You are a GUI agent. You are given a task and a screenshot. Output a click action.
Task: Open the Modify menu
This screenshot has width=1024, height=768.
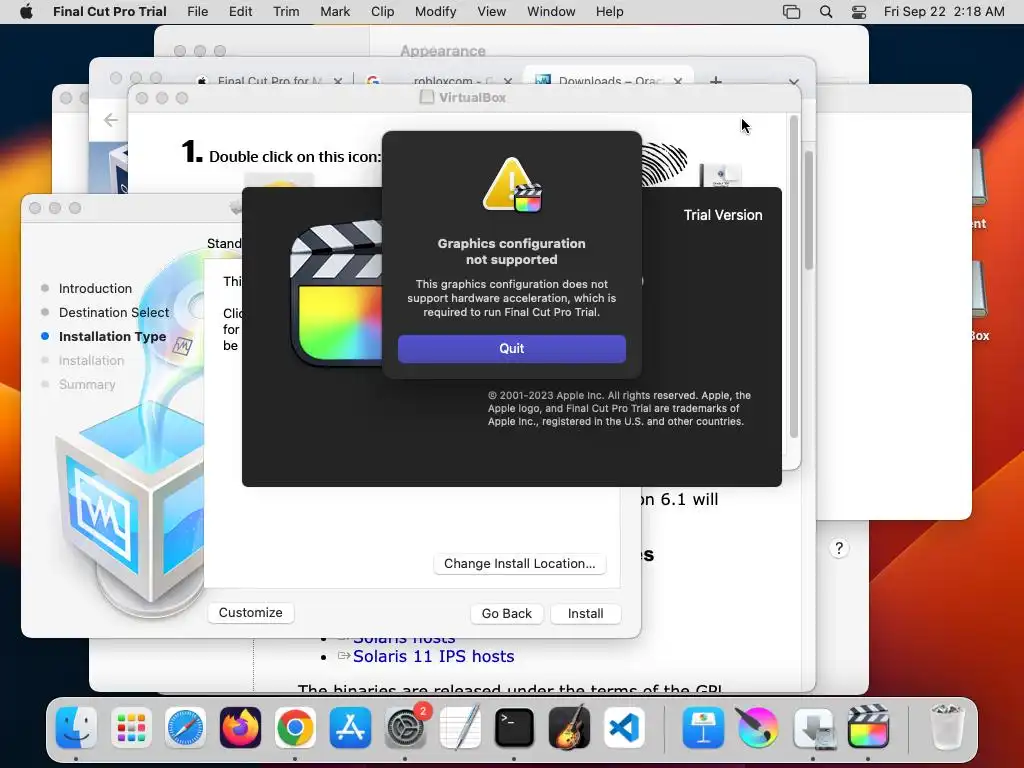coord(436,12)
